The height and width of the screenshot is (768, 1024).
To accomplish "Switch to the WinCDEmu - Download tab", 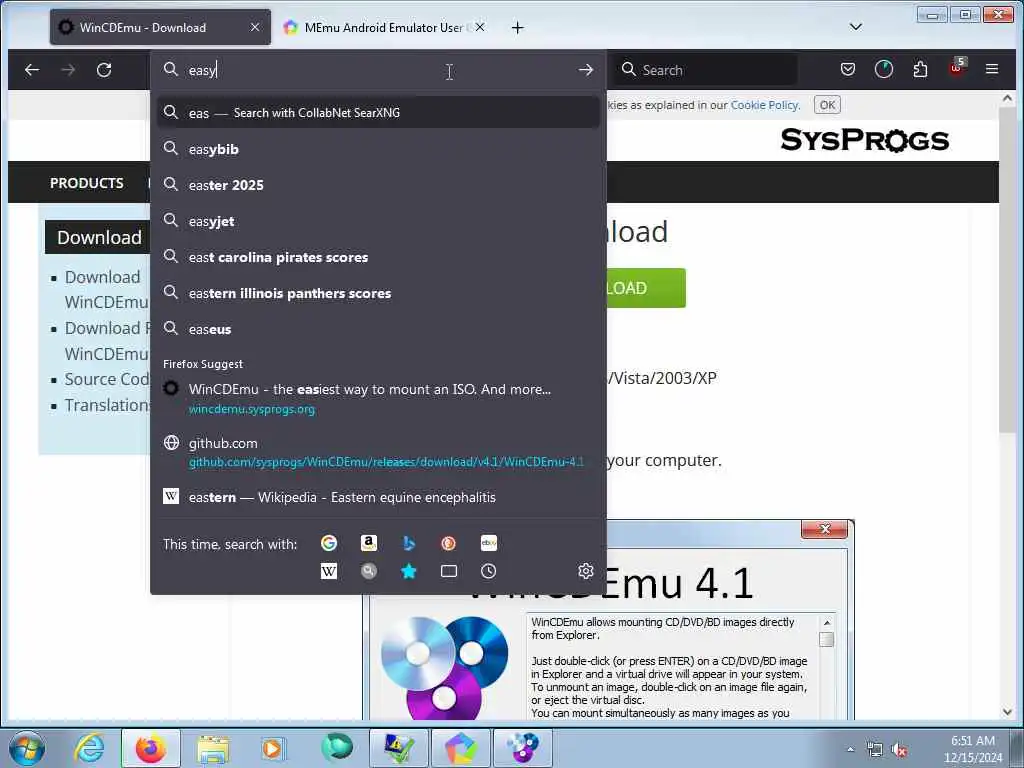I will point(160,27).
